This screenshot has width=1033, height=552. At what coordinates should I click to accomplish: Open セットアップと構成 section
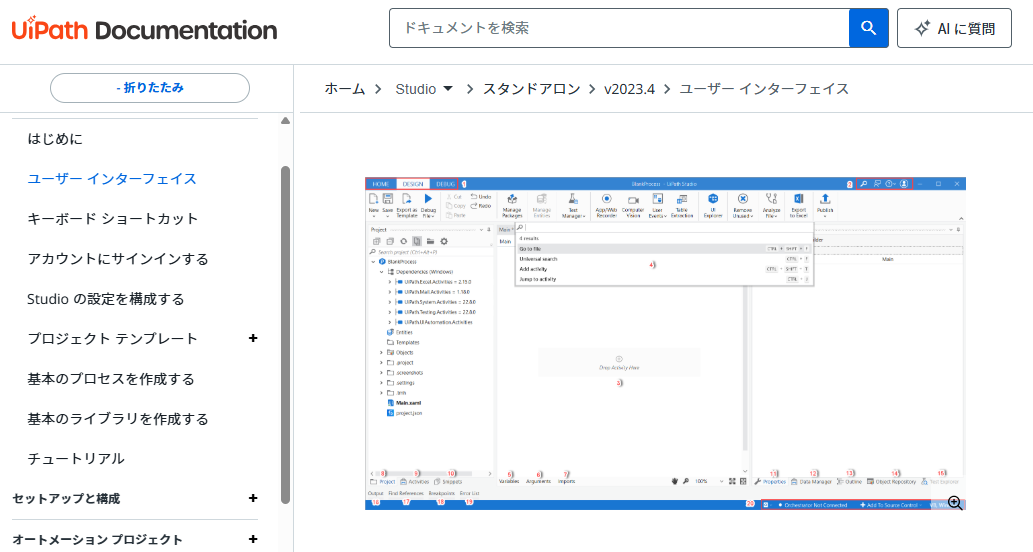pyautogui.click(x=66, y=499)
